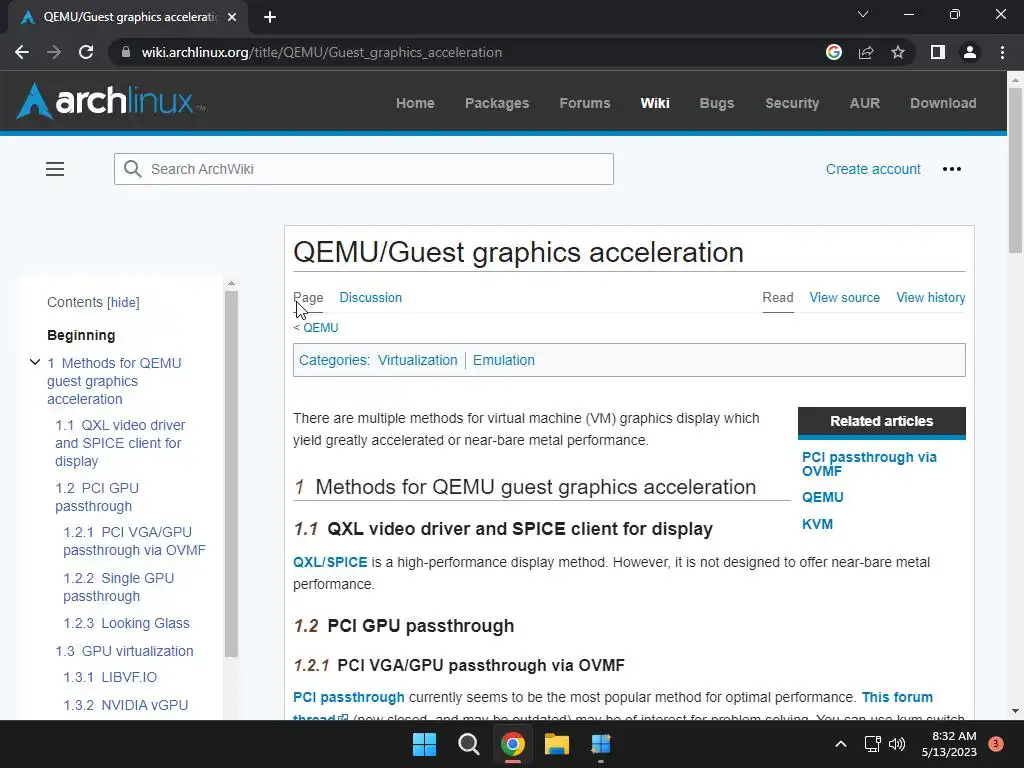Jump to 1.3.2 NVIDIA vGPU entry
The height and width of the screenshot is (768, 1024).
pos(125,705)
